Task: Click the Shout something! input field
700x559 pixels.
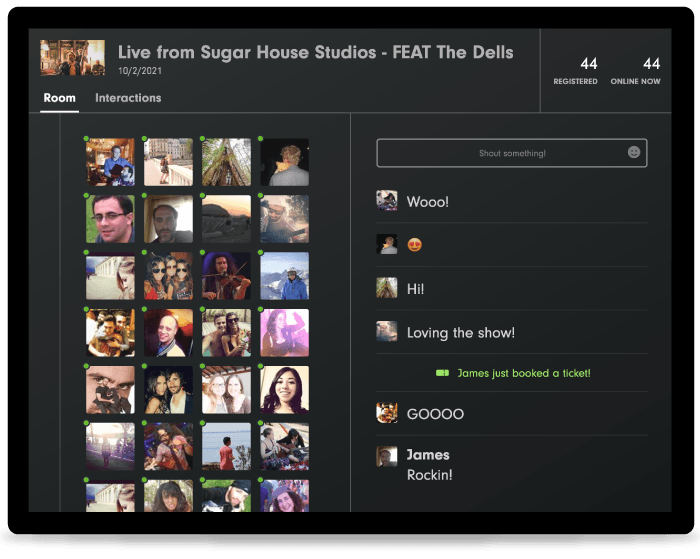Action: (512, 153)
